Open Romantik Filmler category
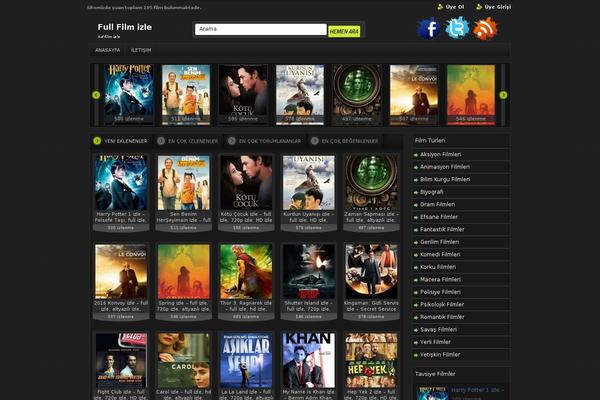600x400 pixels. [442, 317]
